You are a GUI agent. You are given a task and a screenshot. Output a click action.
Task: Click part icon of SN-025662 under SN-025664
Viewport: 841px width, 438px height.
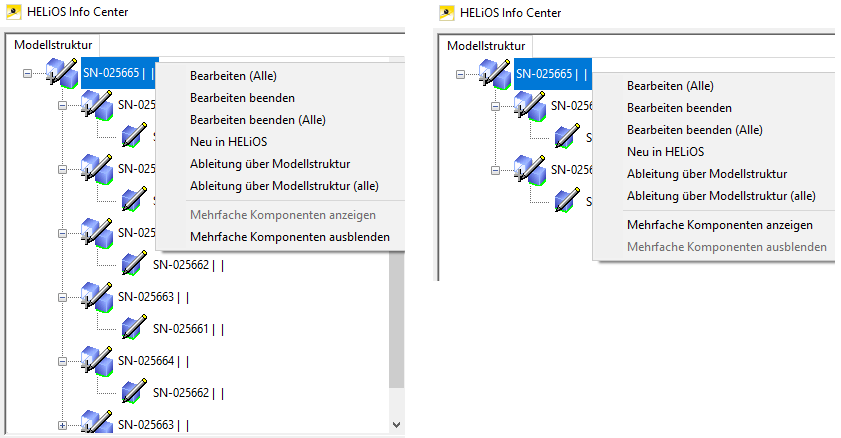[134, 392]
